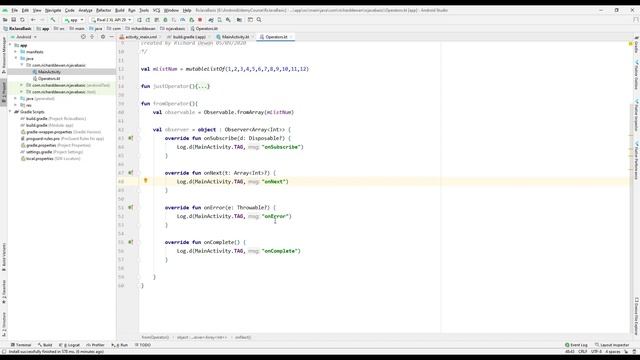This screenshot has width=640, height=360.
Task: Open the Tools menu
Action: 144,10
